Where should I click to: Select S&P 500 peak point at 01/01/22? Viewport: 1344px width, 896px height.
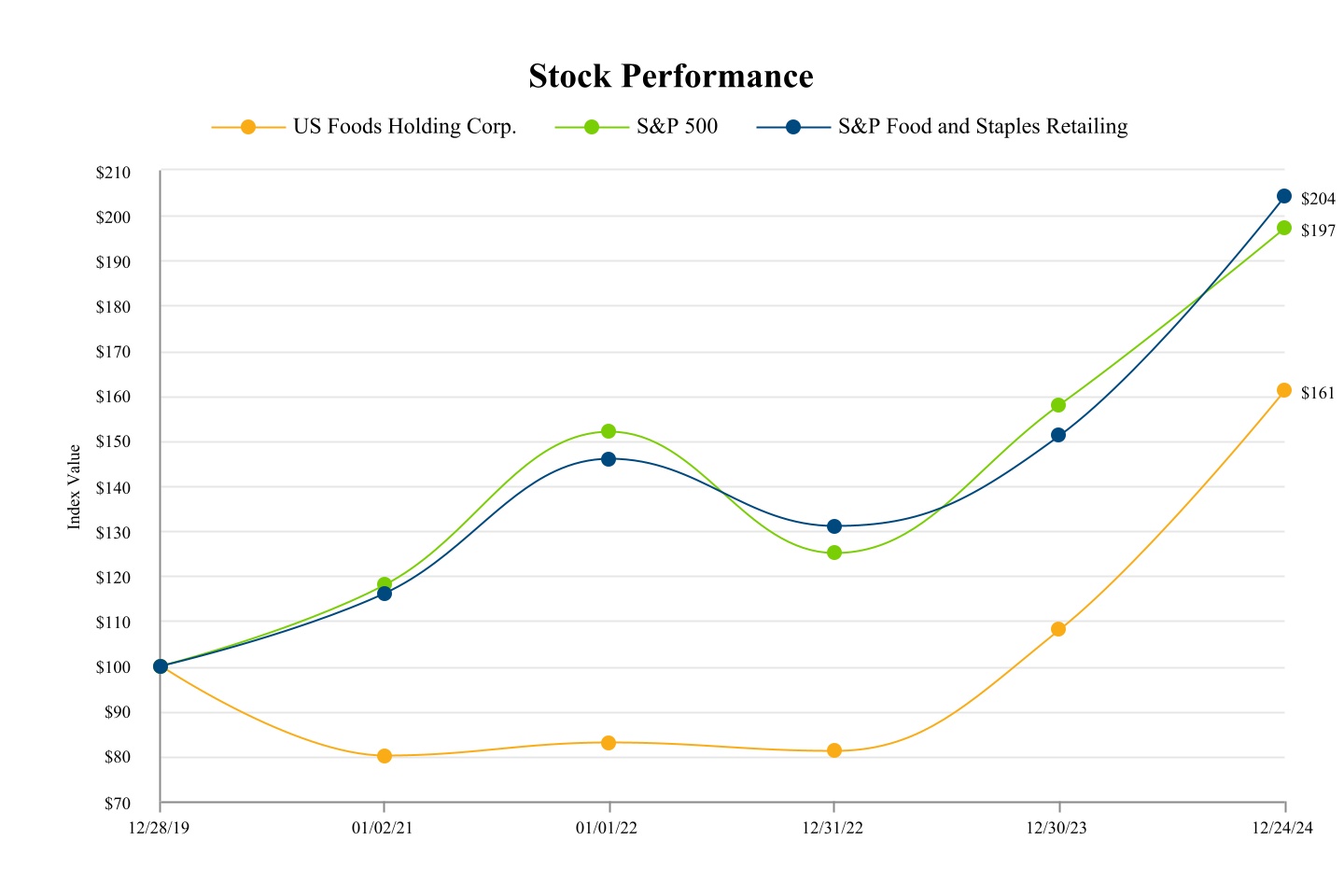click(609, 431)
